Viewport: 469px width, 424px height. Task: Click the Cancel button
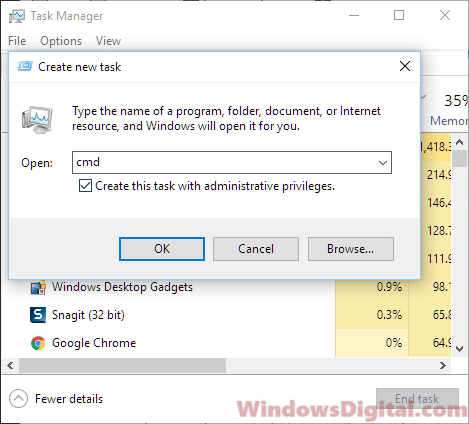256,249
